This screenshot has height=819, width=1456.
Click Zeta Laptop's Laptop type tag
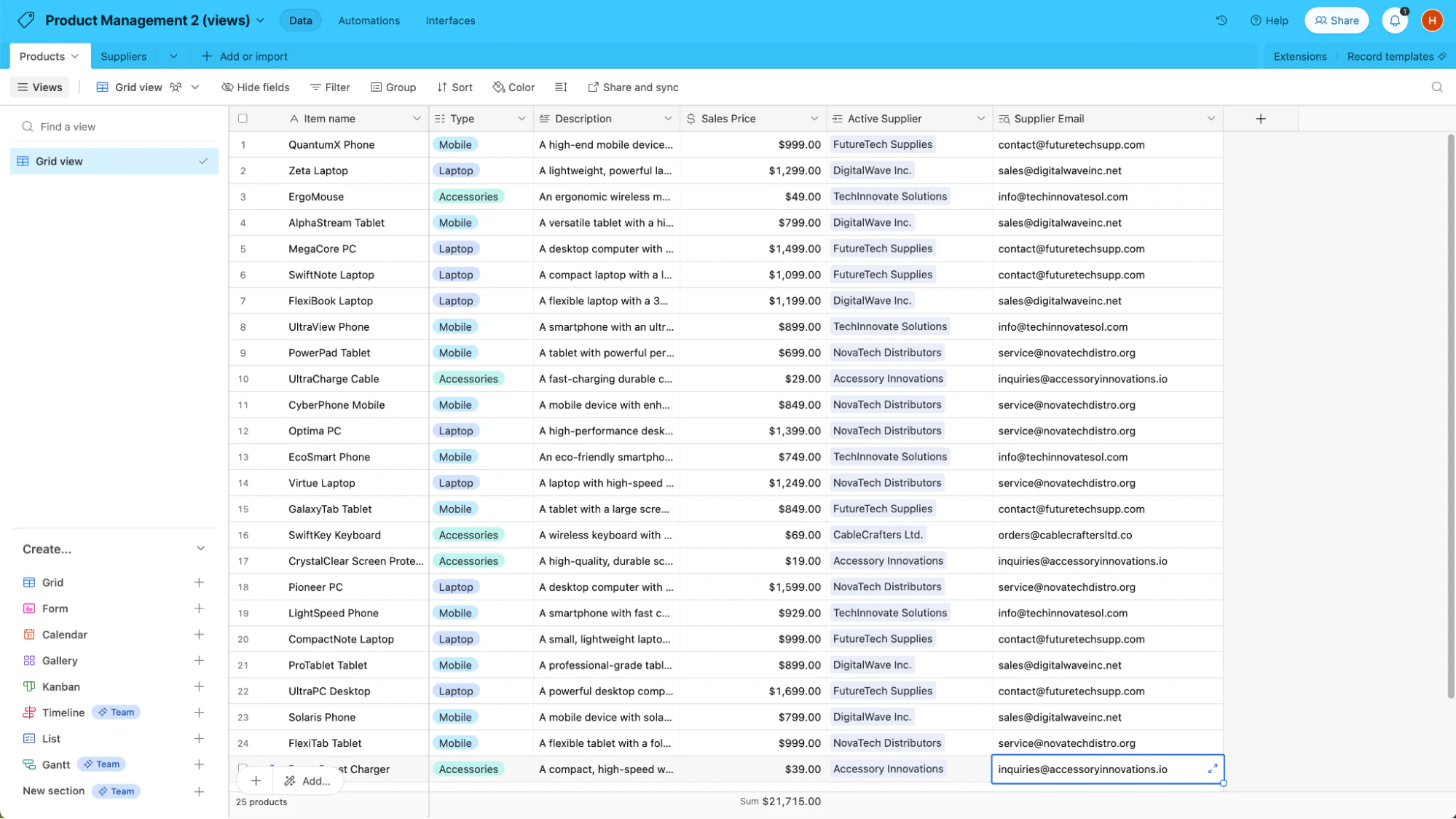[456, 171]
